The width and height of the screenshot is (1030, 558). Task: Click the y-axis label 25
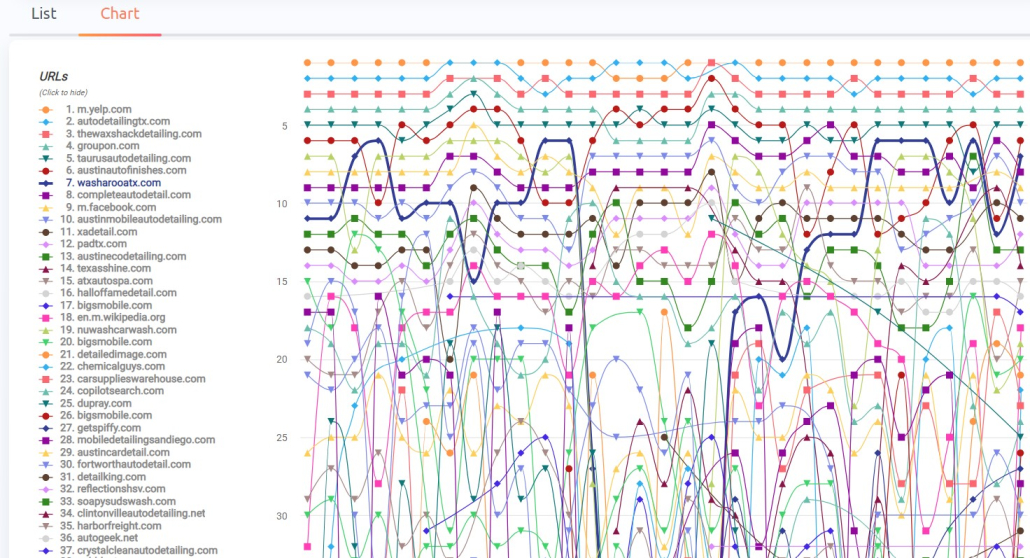point(282,438)
